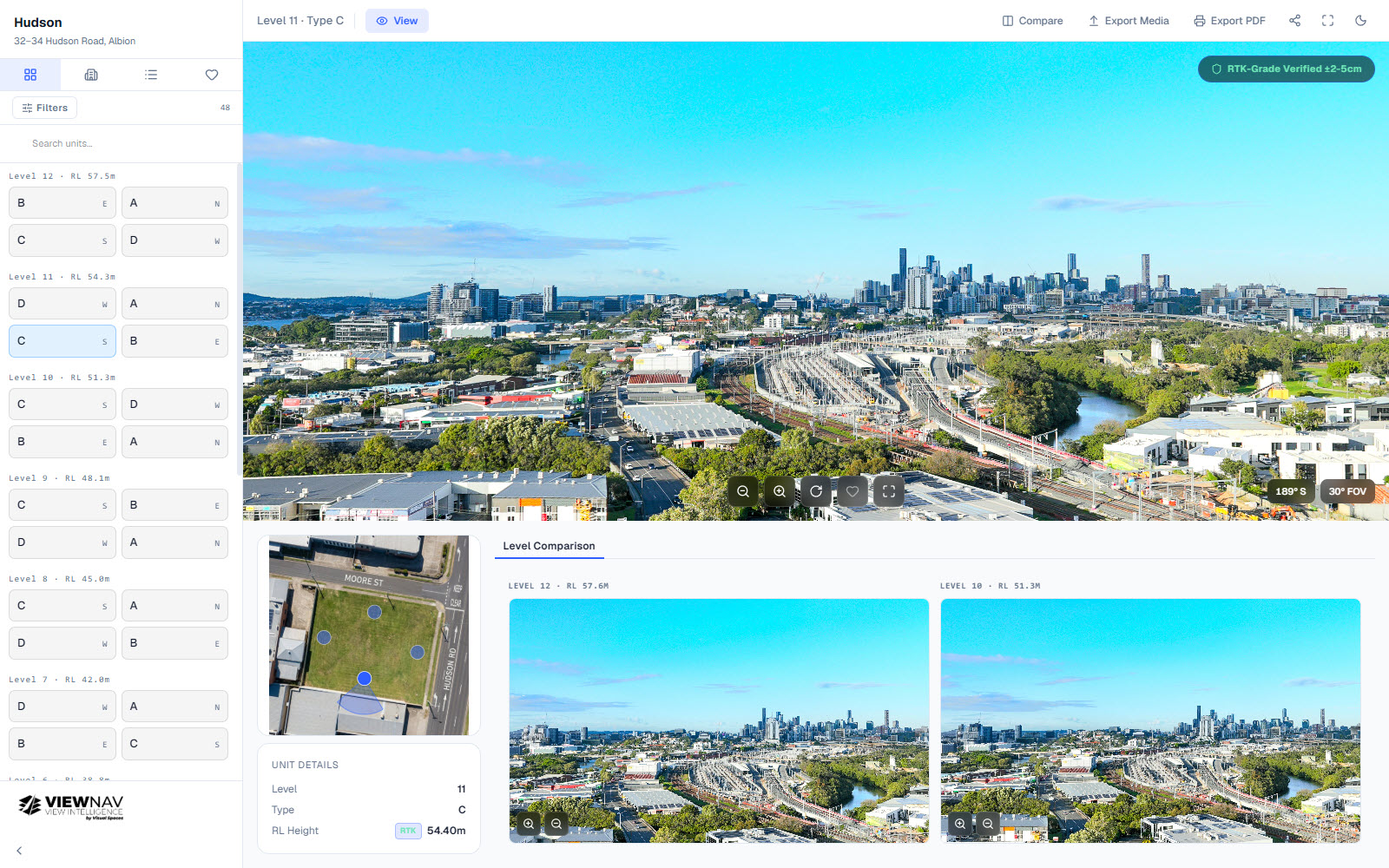Expand main panorama to fullscreen overlay
The height and width of the screenshot is (868, 1389).
[889, 491]
